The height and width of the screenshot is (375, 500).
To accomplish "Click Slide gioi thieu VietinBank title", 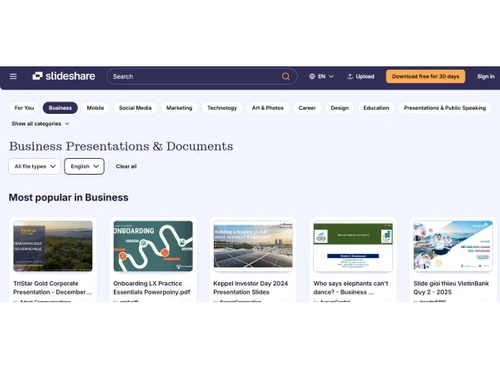I will click(x=451, y=288).
